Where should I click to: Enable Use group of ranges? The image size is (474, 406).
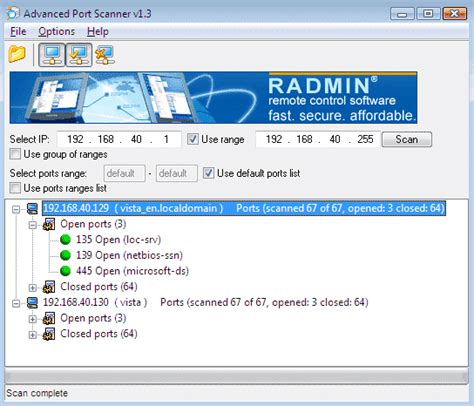[x=15, y=154]
